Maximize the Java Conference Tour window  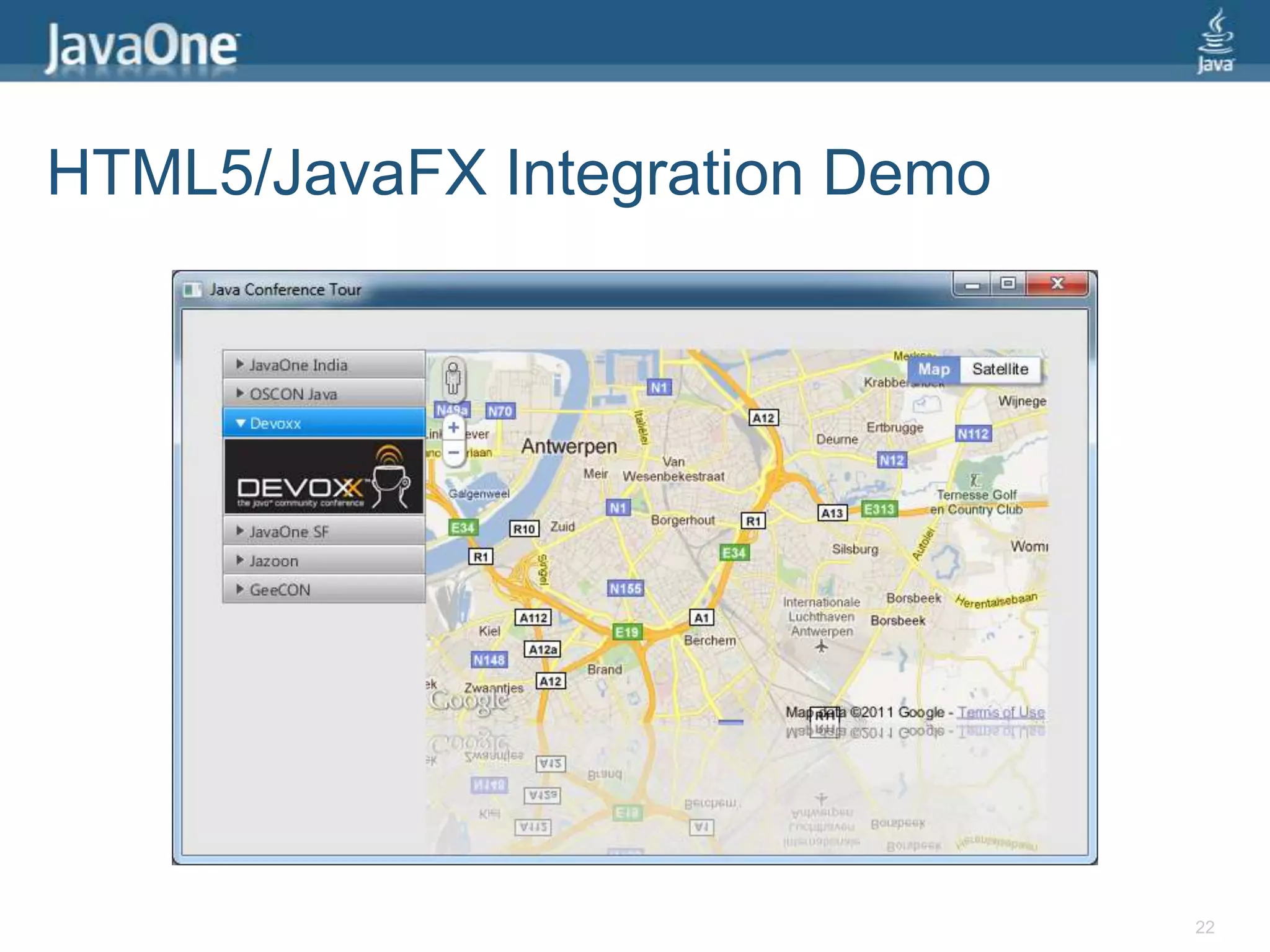click(1008, 284)
